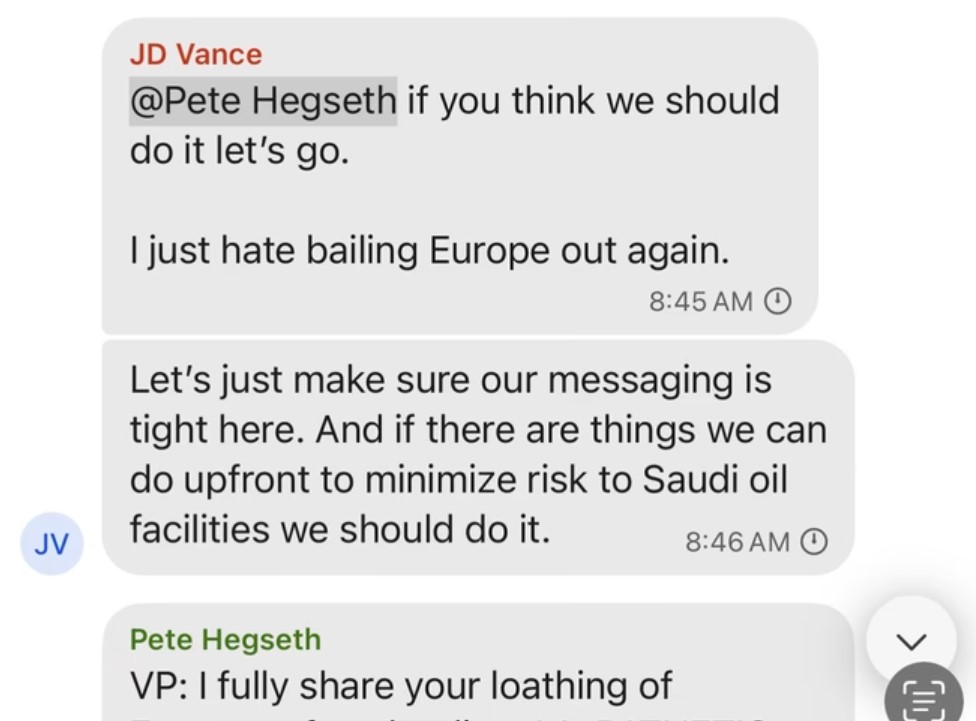This screenshot has height=721, width=976.
Task: Select the "hate bailing Europe out again" line
Action: [x=429, y=250]
